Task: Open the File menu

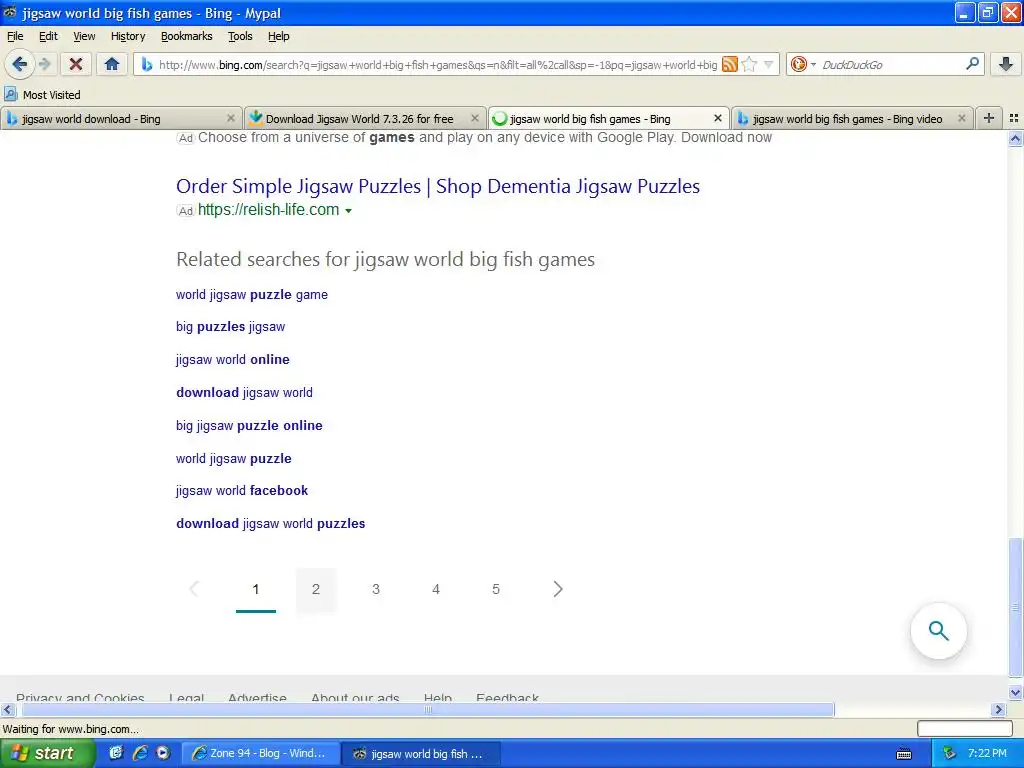Action: [15, 36]
